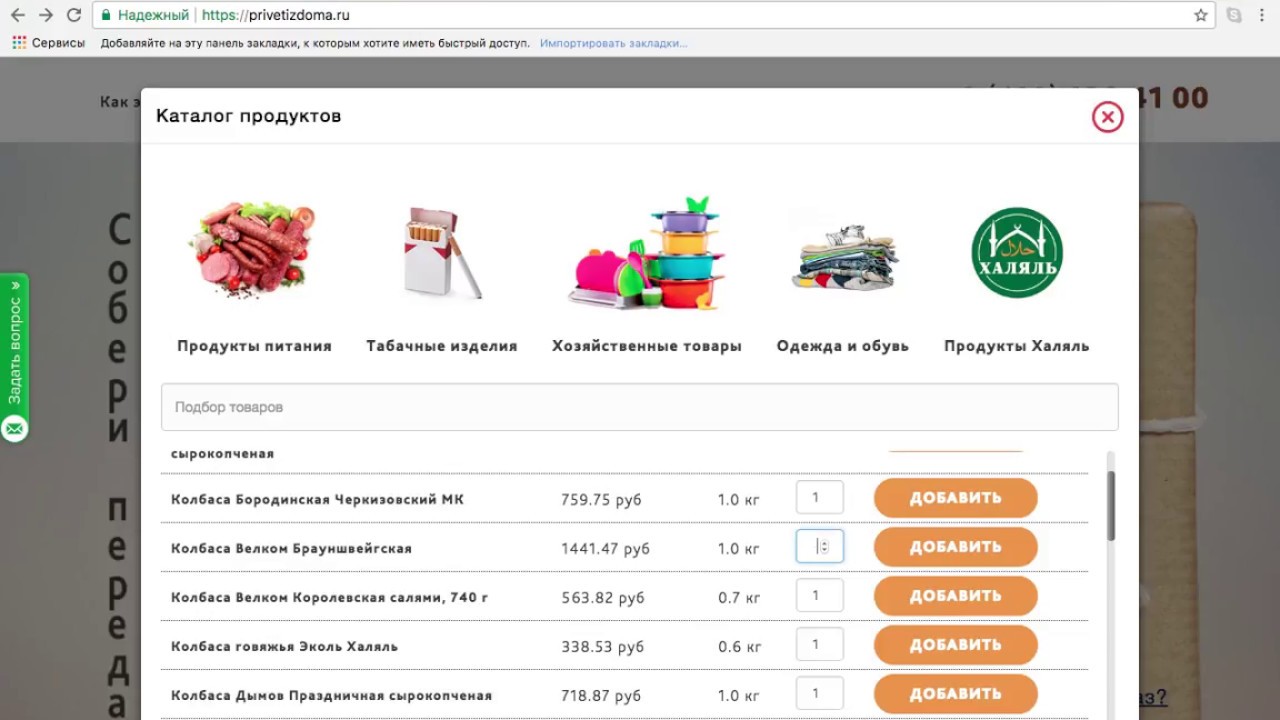Click the 718.87 руб price

coord(602,695)
